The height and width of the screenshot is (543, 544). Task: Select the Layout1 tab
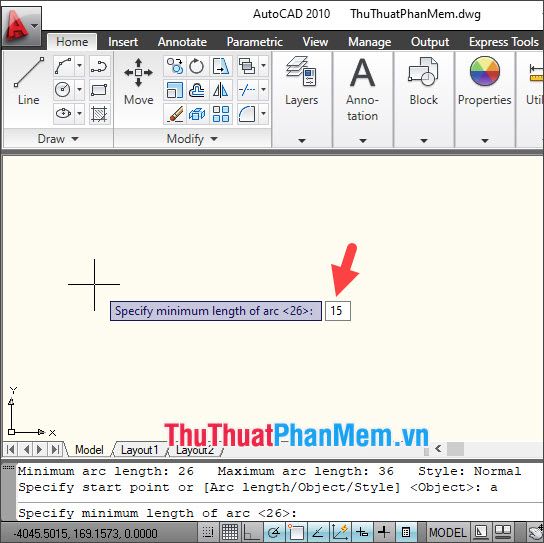tap(139, 450)
